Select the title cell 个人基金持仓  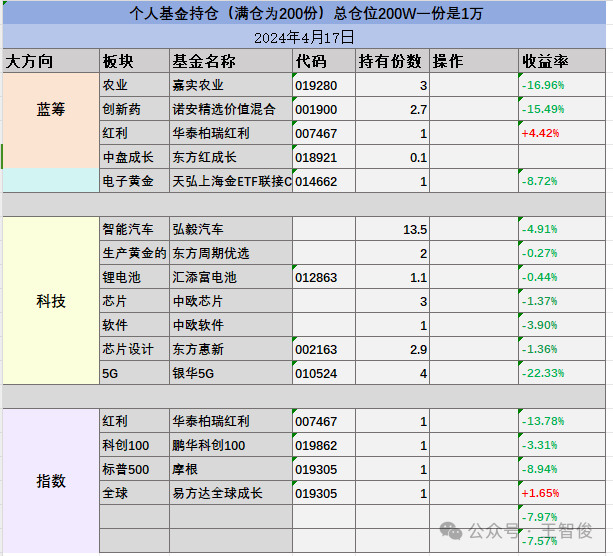click(304, 13)
